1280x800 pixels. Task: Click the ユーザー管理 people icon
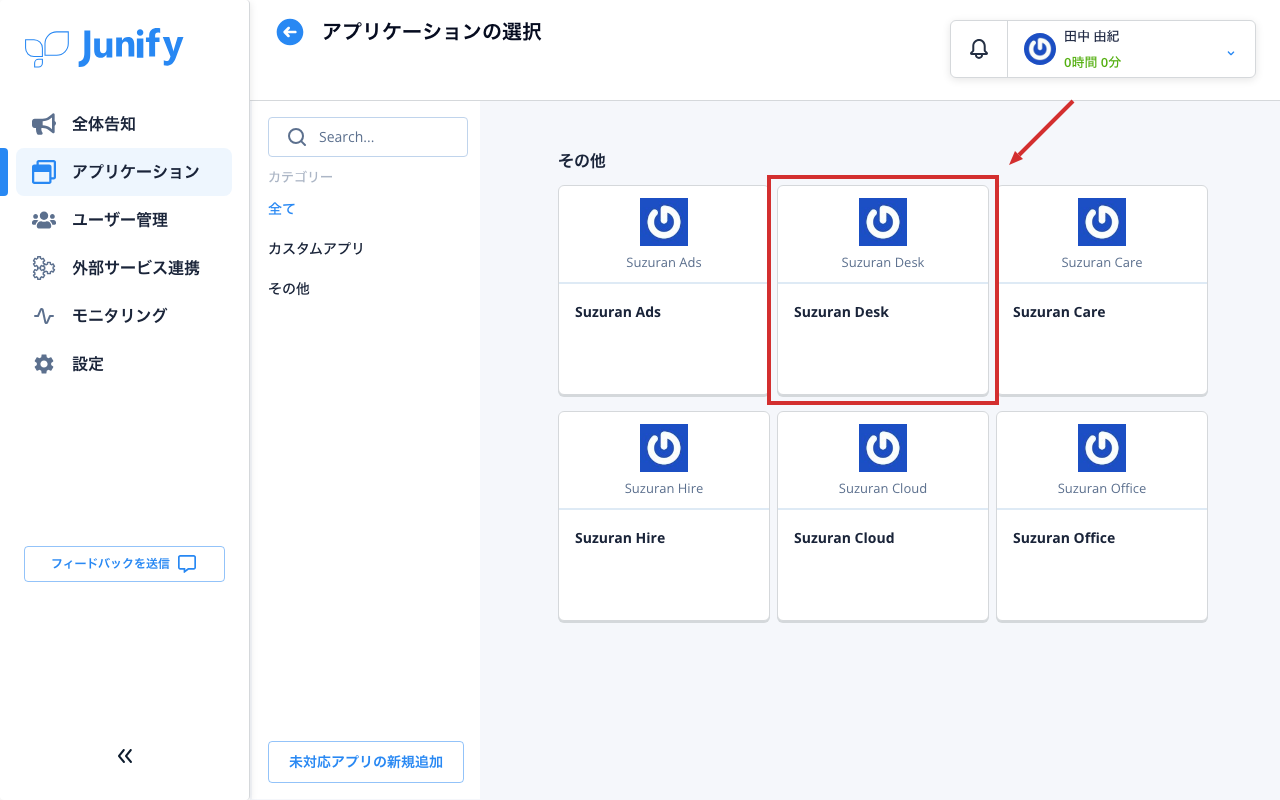click(44, 220)
